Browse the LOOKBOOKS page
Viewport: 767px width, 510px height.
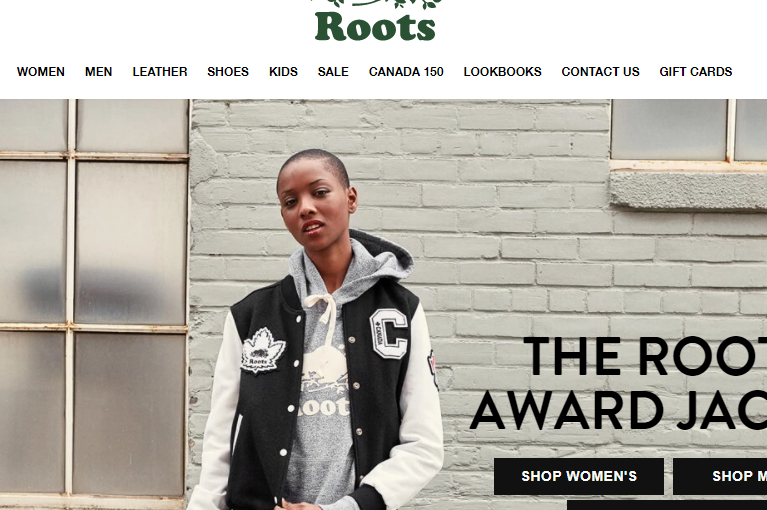(x=502, y=72)
